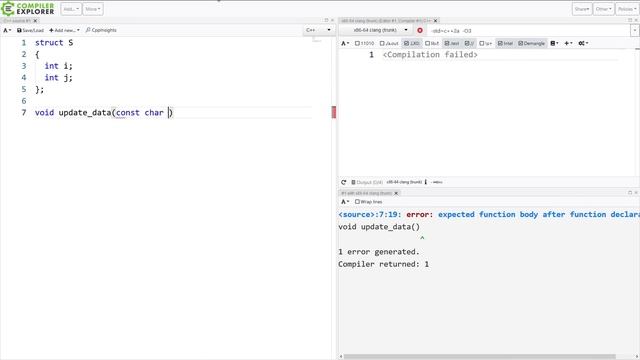Open the Add dropdown in top bar
This screenshot has height=360, width=640.
71,9
